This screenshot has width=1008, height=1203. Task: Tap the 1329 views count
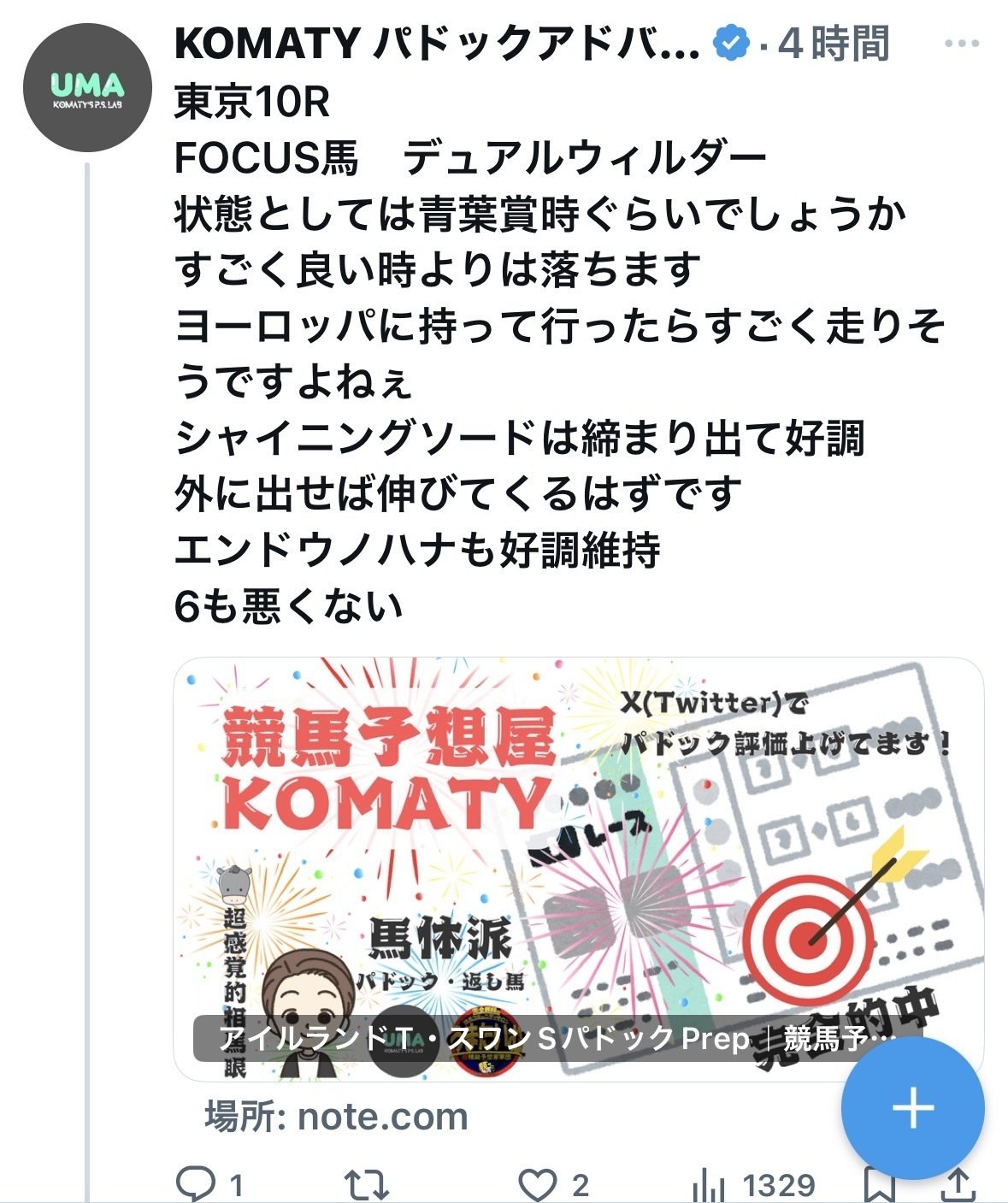pos(779,1185)
